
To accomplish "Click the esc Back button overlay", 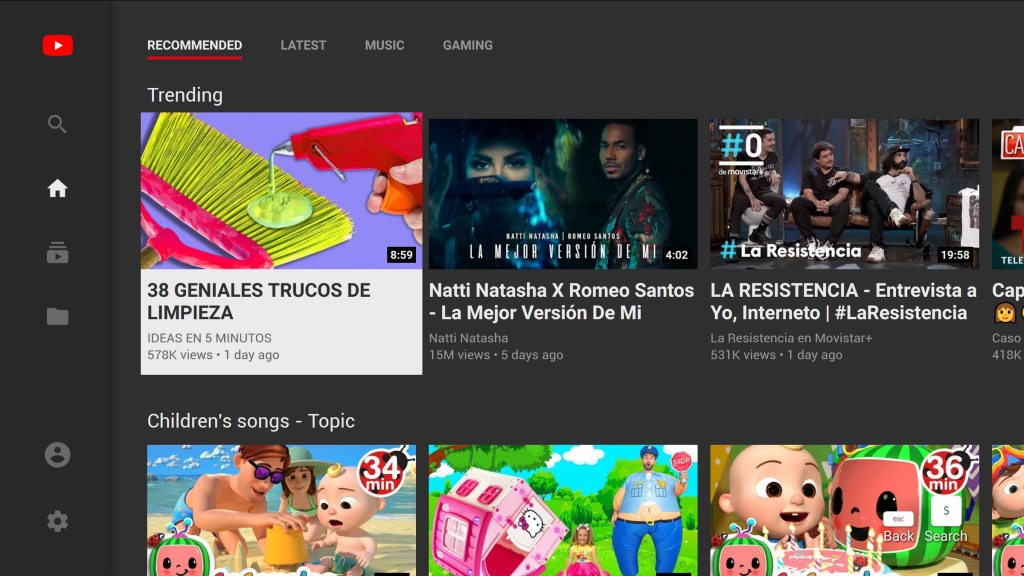I will (x=899, y=528).
